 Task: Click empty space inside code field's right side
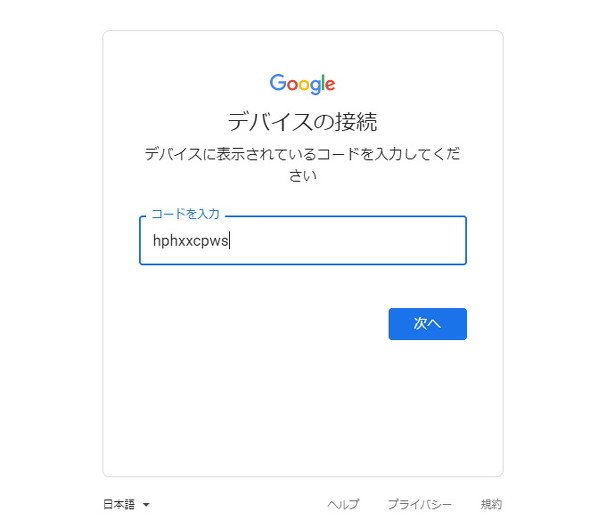pyautogui.click(x=376, y=240)
